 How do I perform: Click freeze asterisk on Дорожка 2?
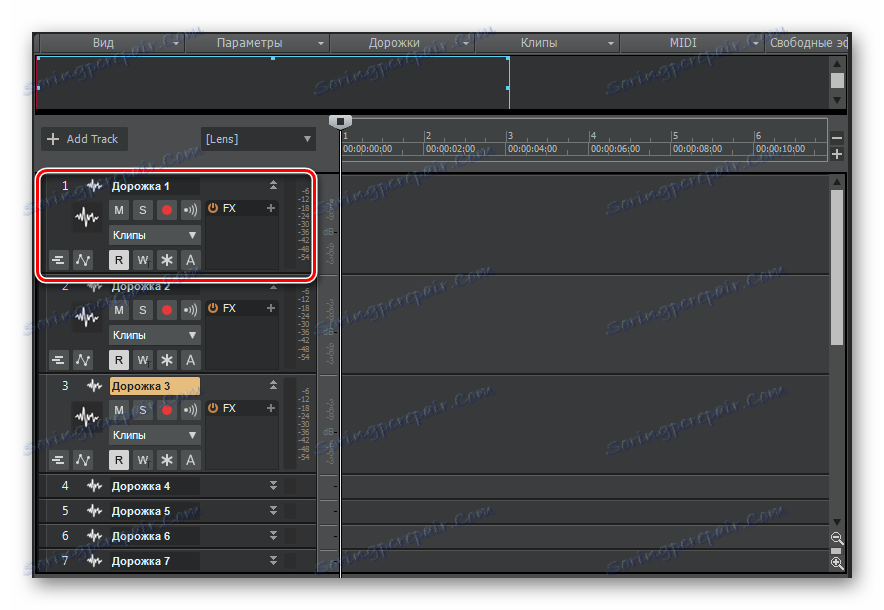[x=167, y=360]
